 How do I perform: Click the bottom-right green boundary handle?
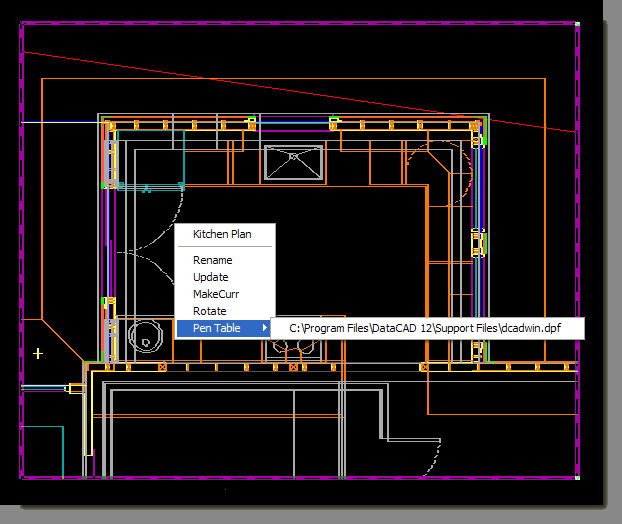click(577, 478)
